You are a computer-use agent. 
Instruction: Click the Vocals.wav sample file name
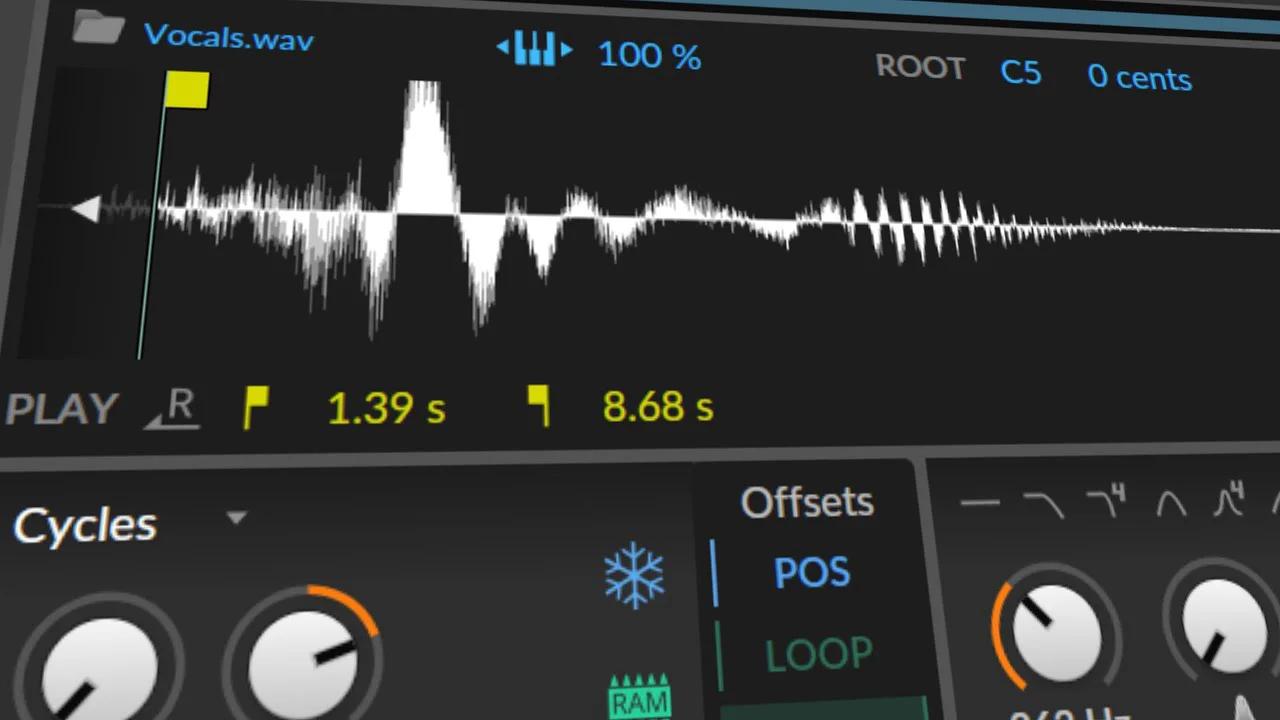pyautogui.click(x=229, y=37)
